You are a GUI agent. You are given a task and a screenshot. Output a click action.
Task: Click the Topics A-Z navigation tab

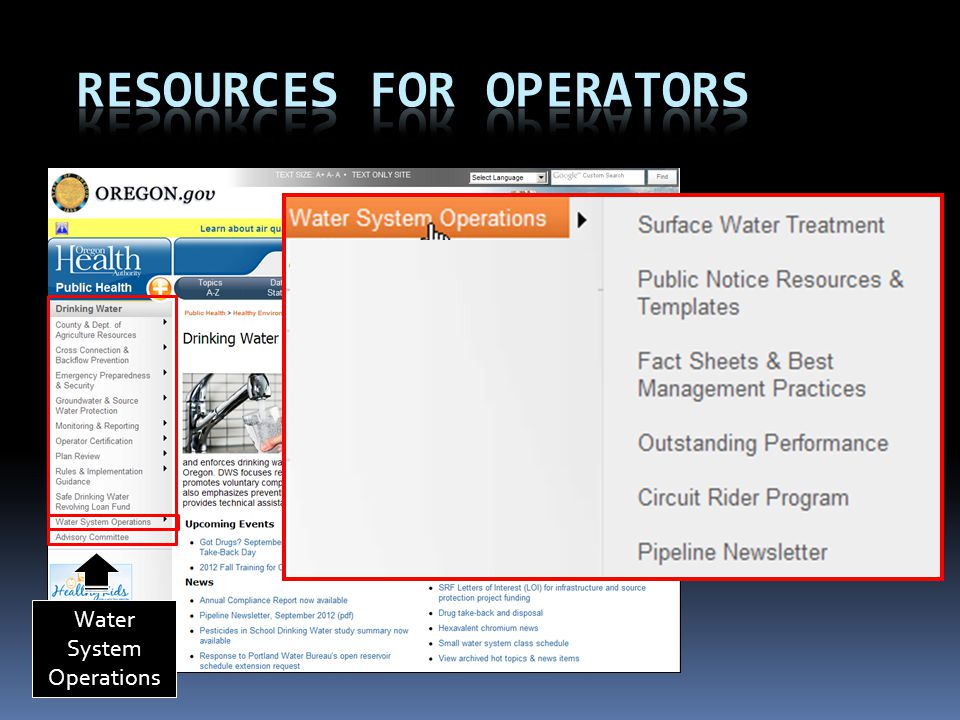click(210, 288)
